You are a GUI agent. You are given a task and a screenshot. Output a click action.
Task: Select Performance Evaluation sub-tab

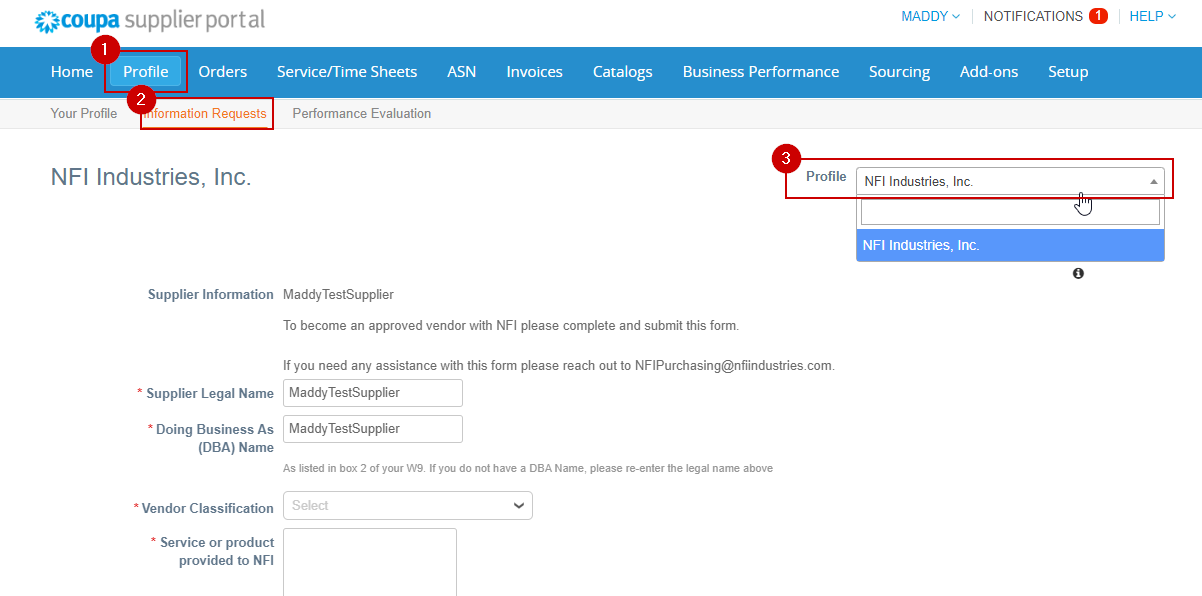(362, 114)
